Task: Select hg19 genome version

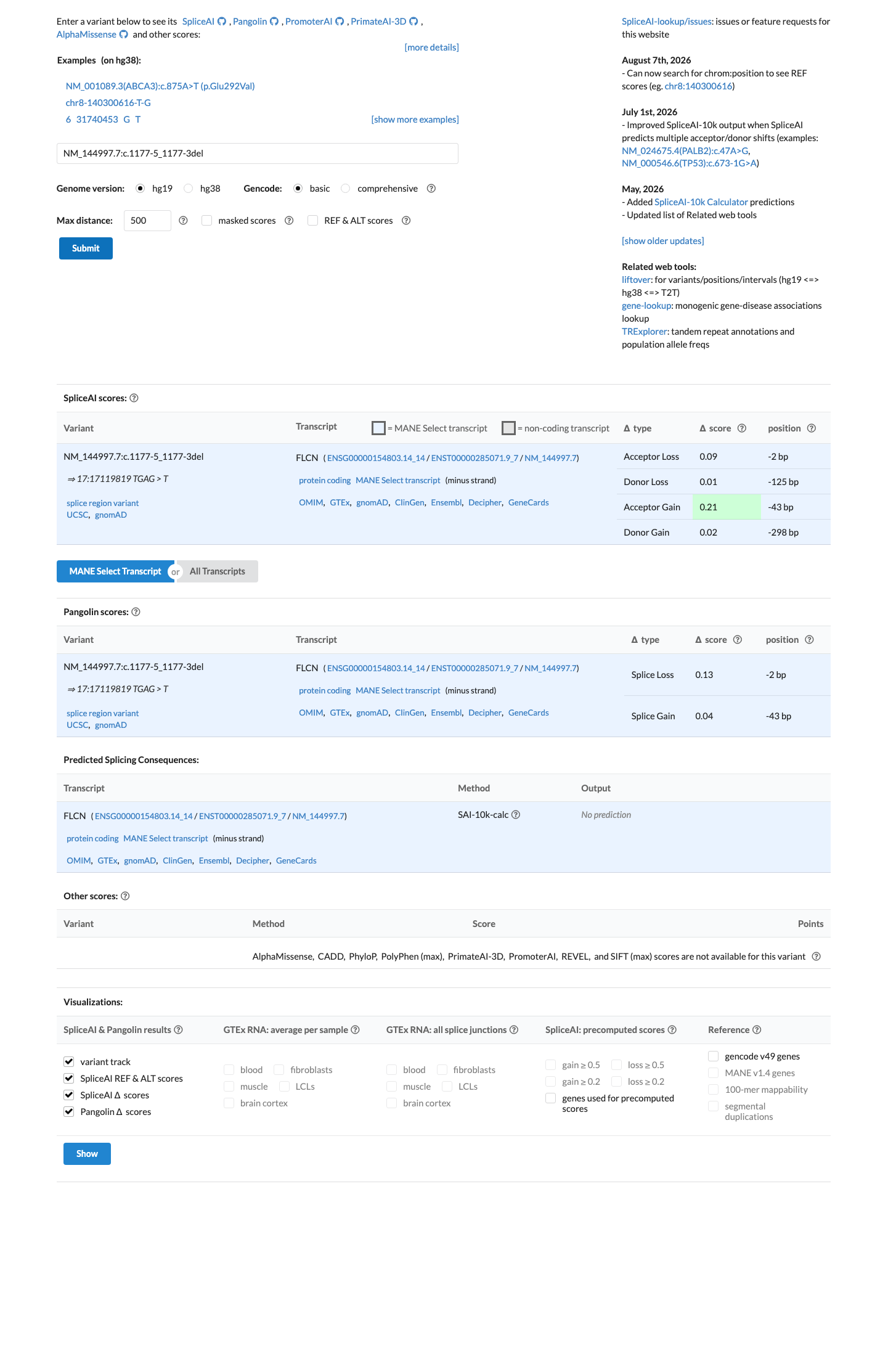Action: coord(141,189)
